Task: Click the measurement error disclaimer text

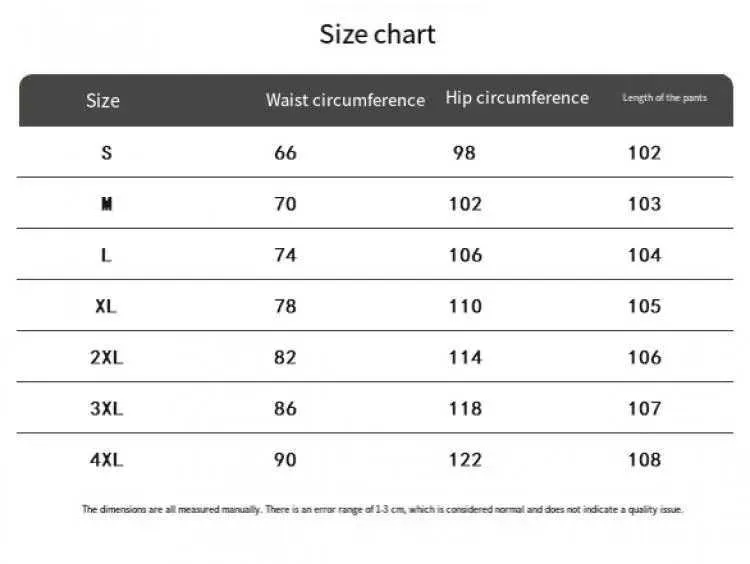Action: point(382,509)
